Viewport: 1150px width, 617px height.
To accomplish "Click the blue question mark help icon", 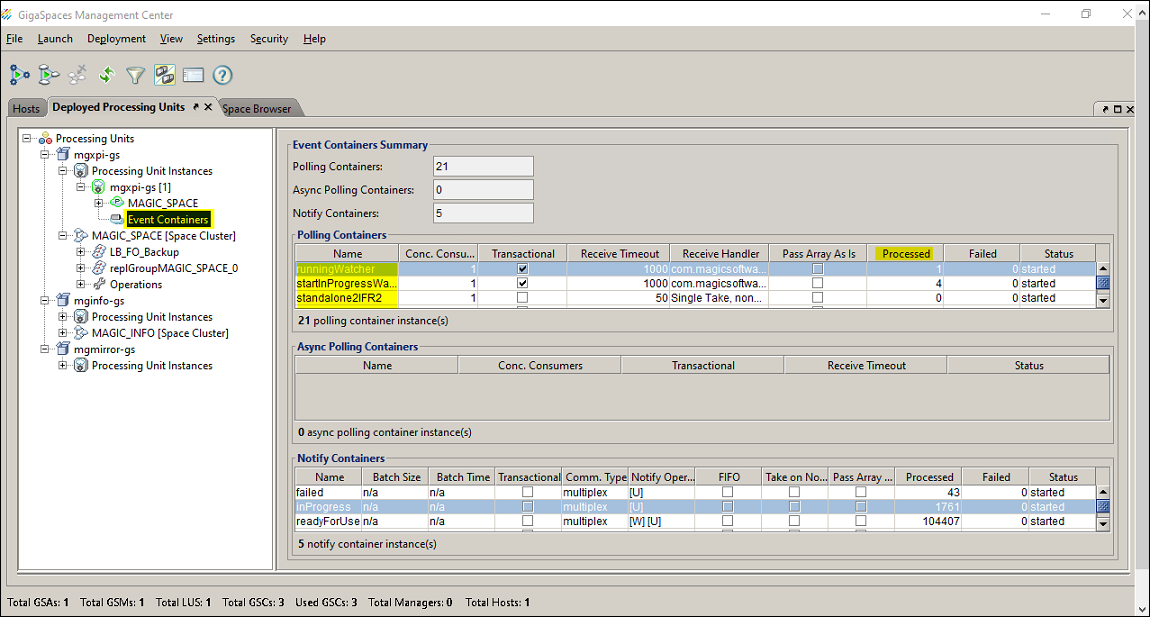I will [222, 75].
